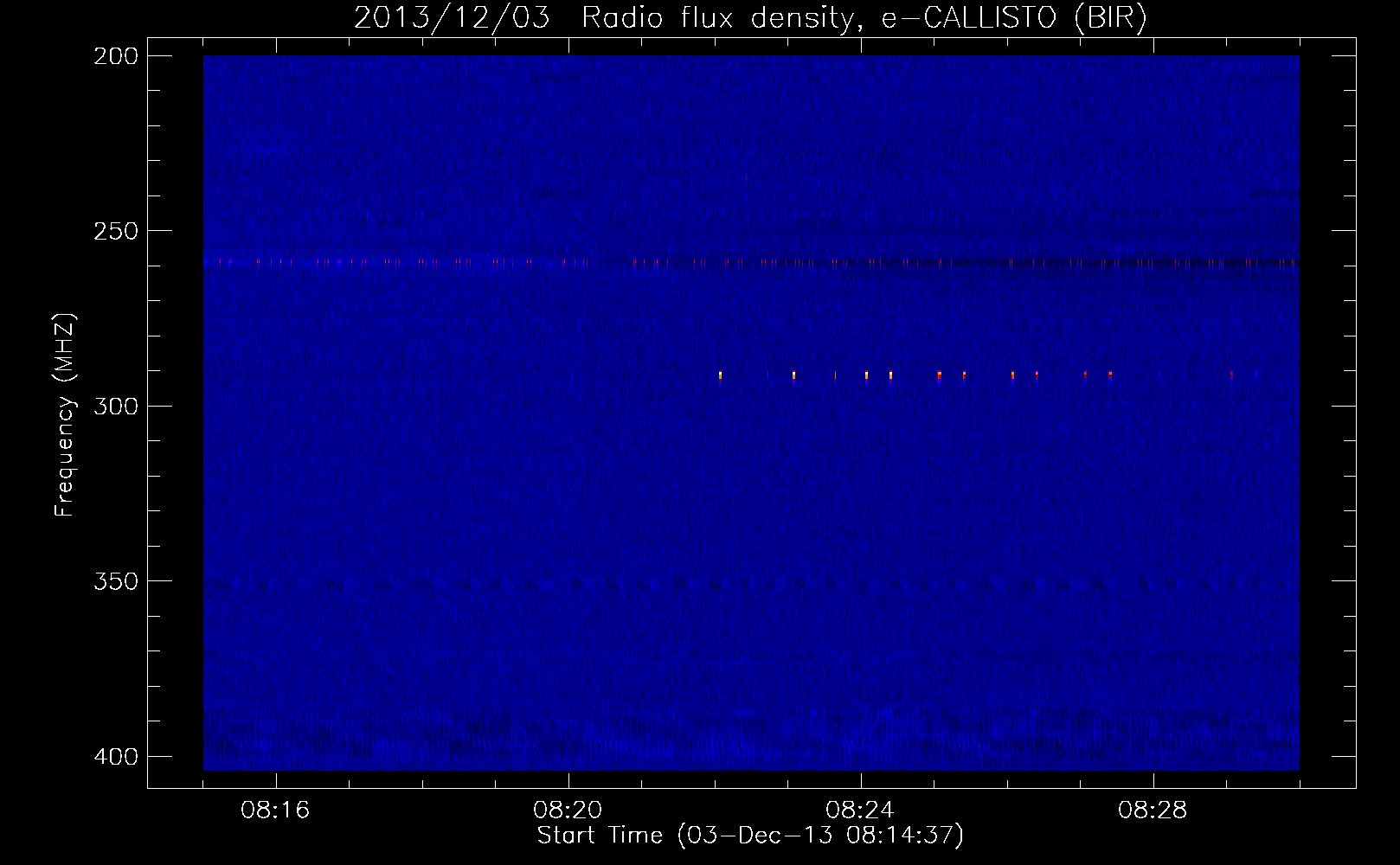The width and height of the screenshot is (1400, 865).
Task: Click the time tick label "08:16"
Action: pos(275,811)
